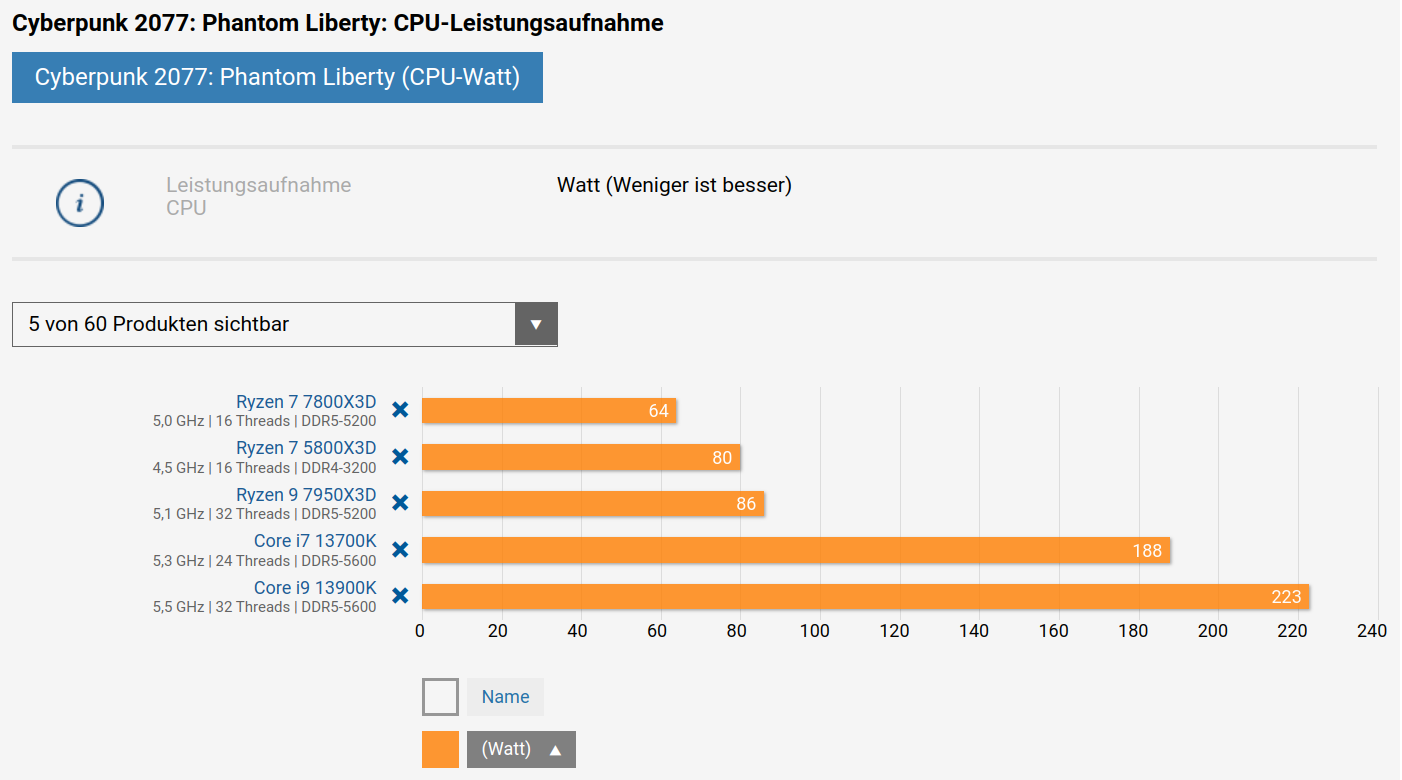Click the '5,0 GHz | 16 Threads | DDR5-5200' spec text
The height and width of the screenshot is (780, 1402).
pos(264,421)
